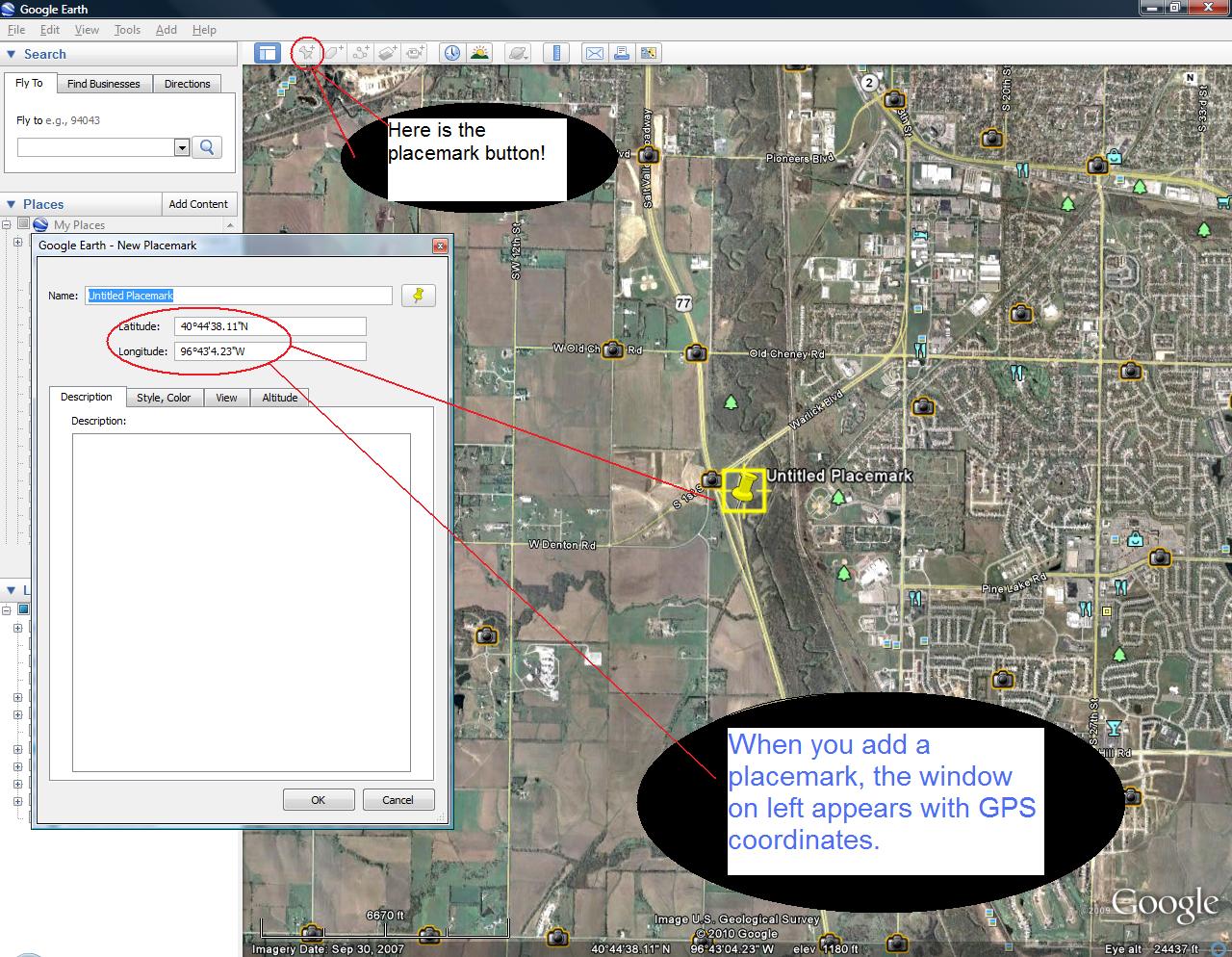Click the magnifier Search button
The image size is (1232, 957).
207,146
